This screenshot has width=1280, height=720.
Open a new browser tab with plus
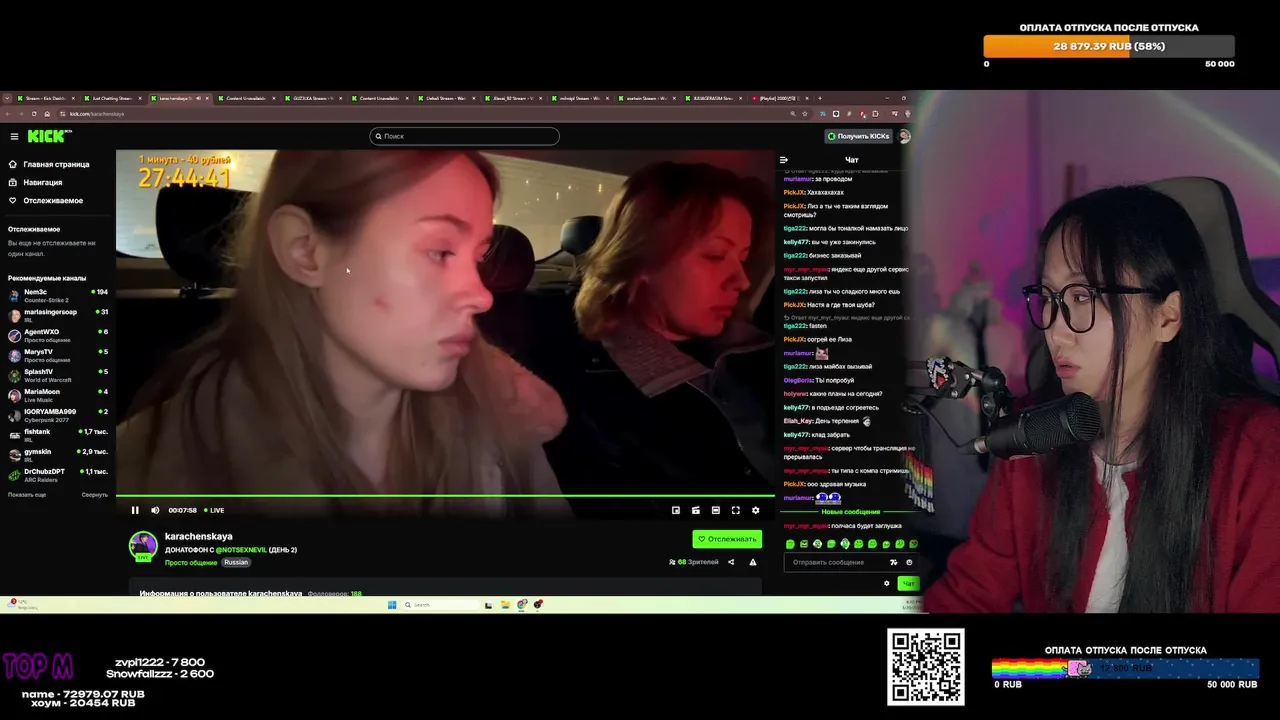pyautogui.click(x=820, y=98)
